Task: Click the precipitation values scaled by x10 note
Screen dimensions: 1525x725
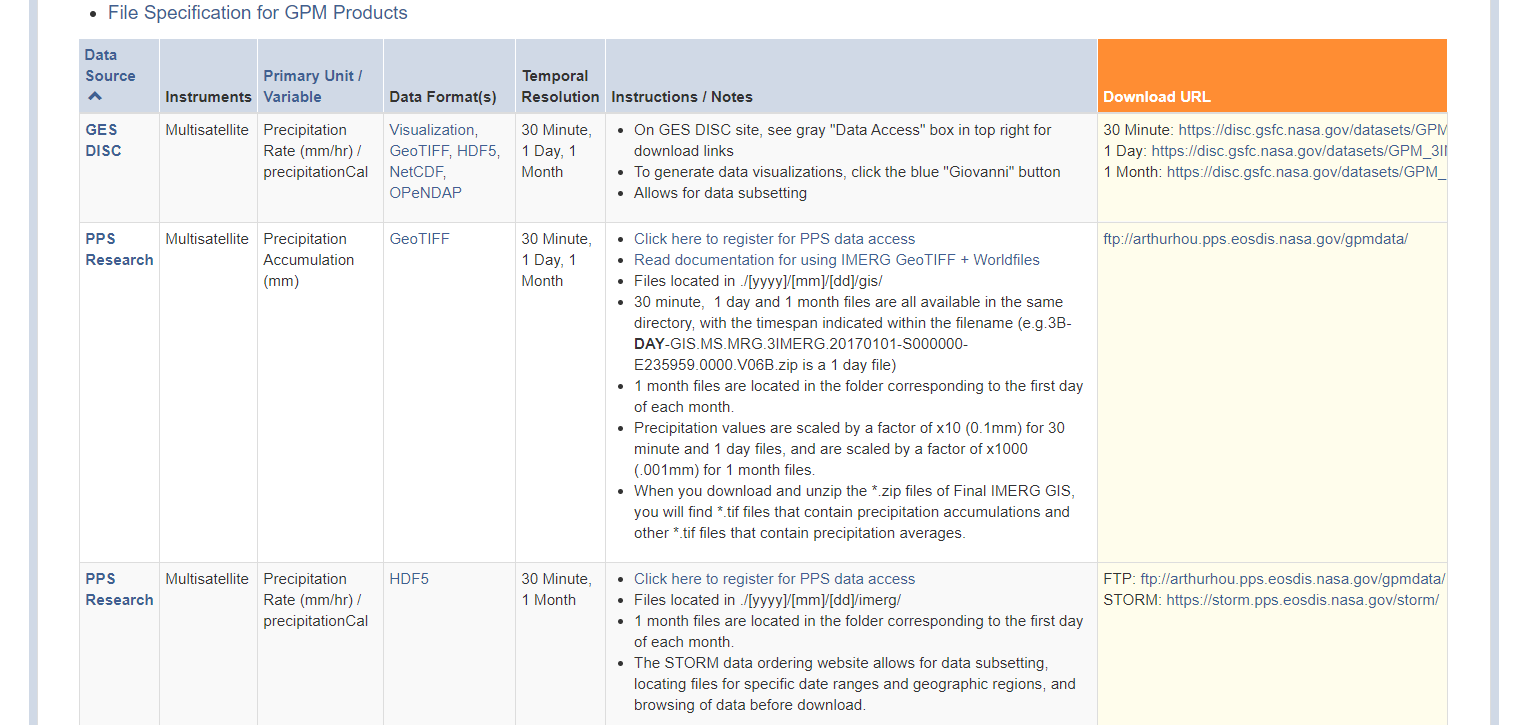Action: pos(849,449)
